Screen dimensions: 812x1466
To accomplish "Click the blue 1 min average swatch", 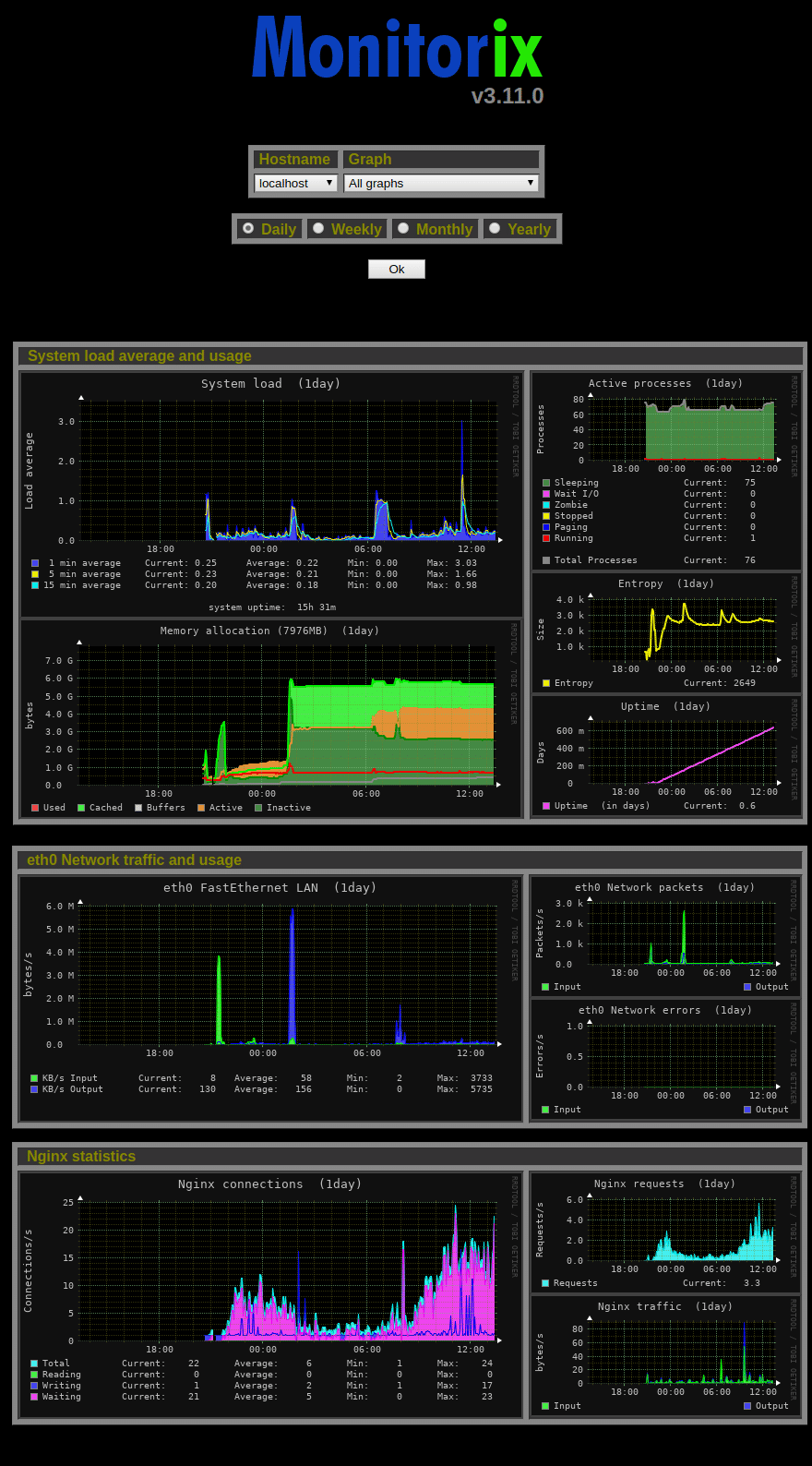I will click(35, 563).
